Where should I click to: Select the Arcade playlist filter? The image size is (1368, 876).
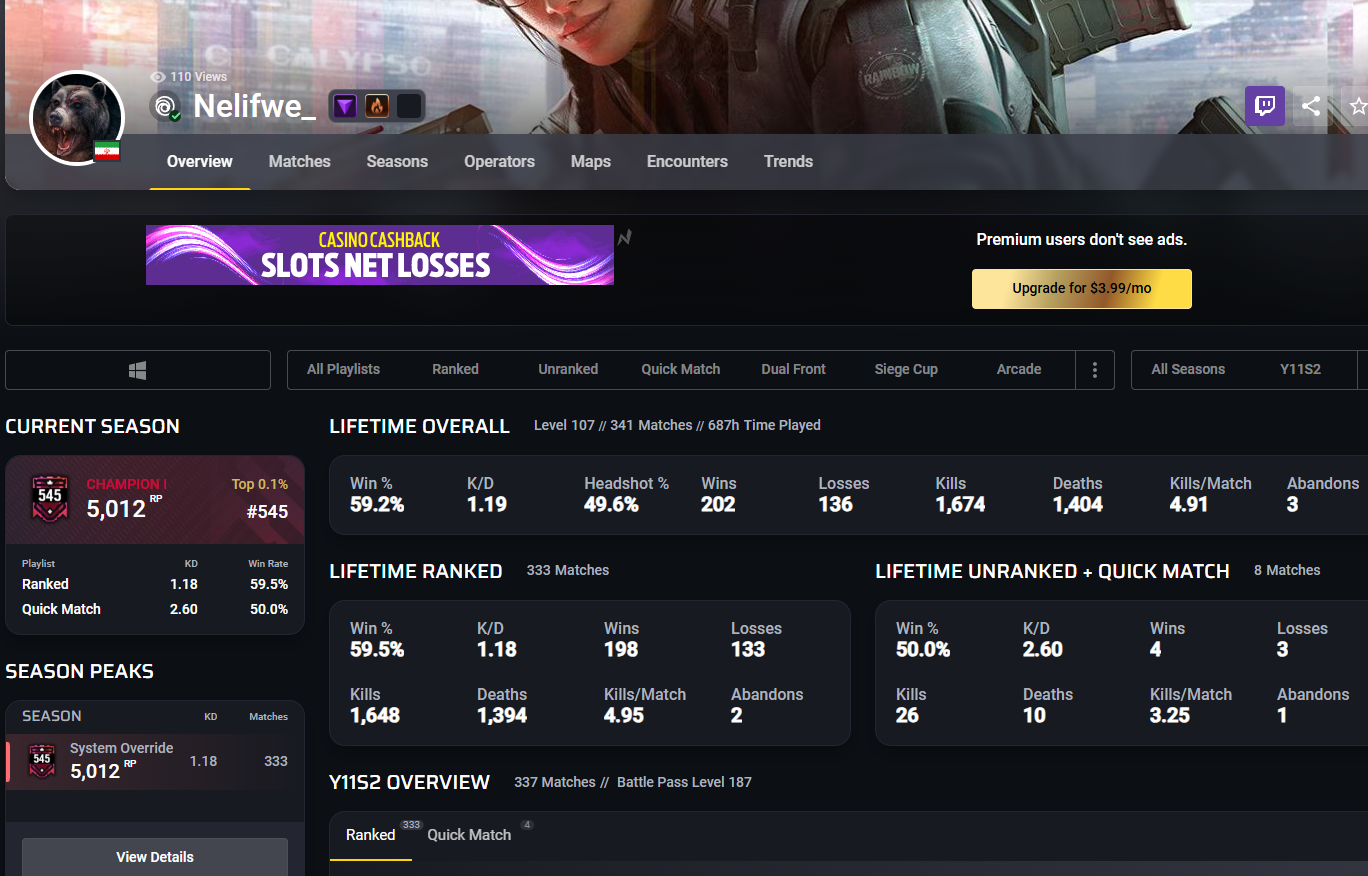(x=1019, y=369)
